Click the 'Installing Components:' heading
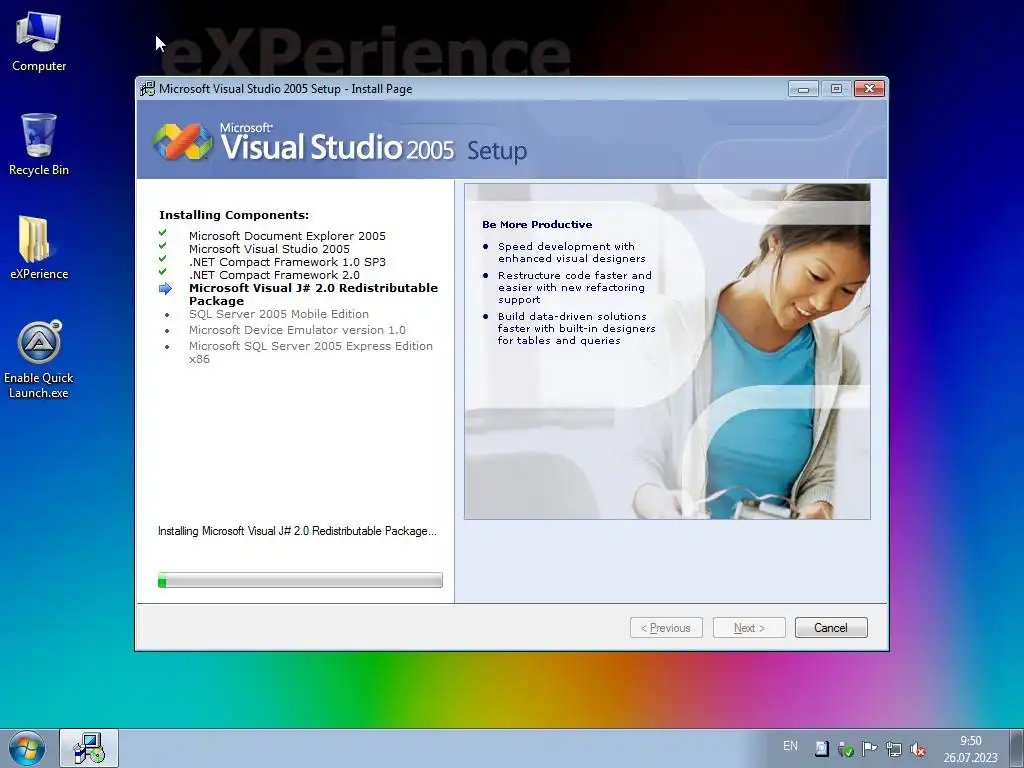 [x=234, y=215]
